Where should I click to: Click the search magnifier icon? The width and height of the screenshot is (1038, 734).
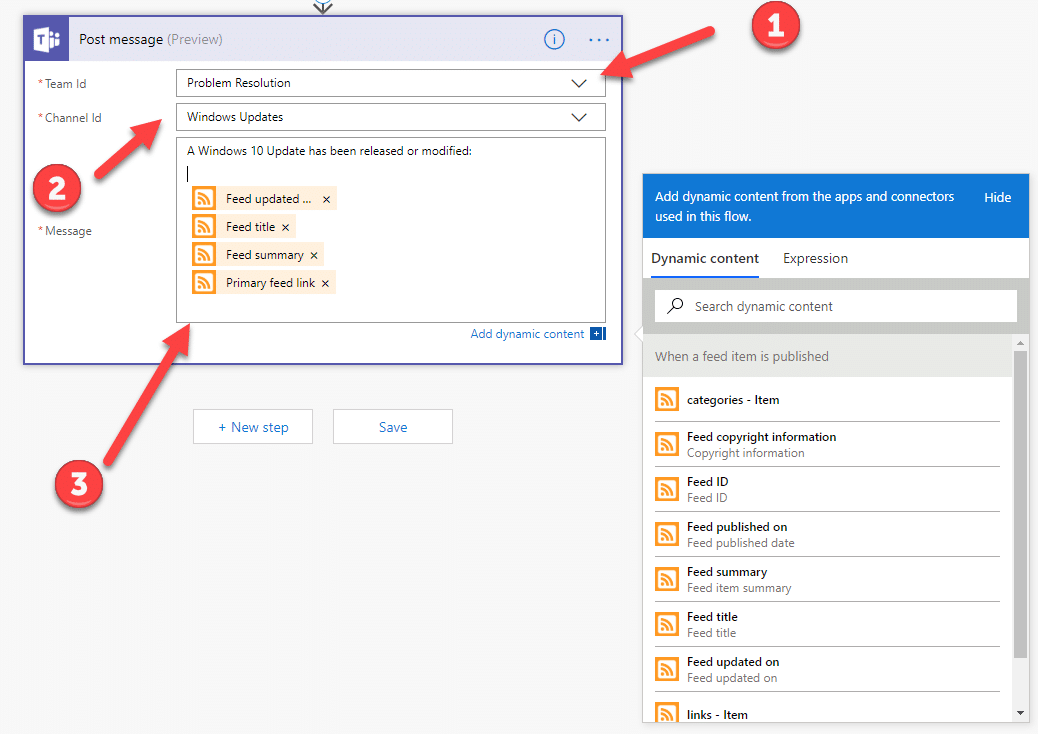tap(675, 306)
